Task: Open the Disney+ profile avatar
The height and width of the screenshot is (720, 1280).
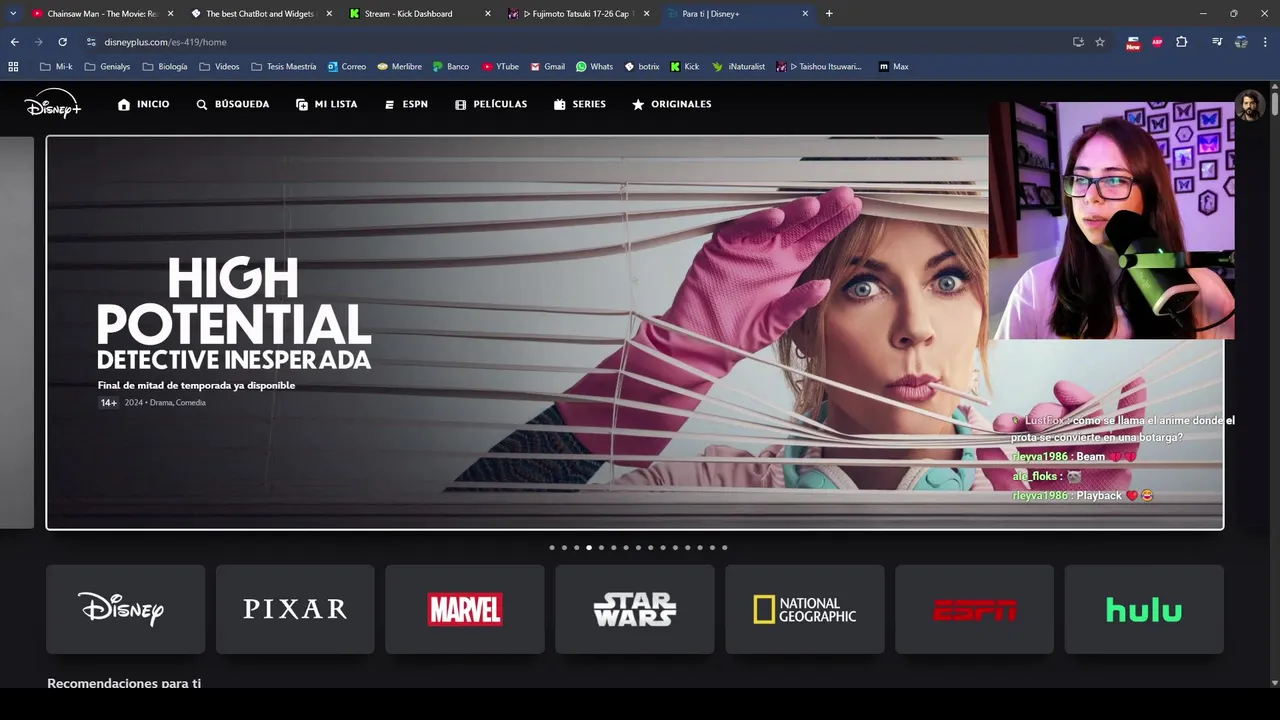Action: pos(1249,105)
